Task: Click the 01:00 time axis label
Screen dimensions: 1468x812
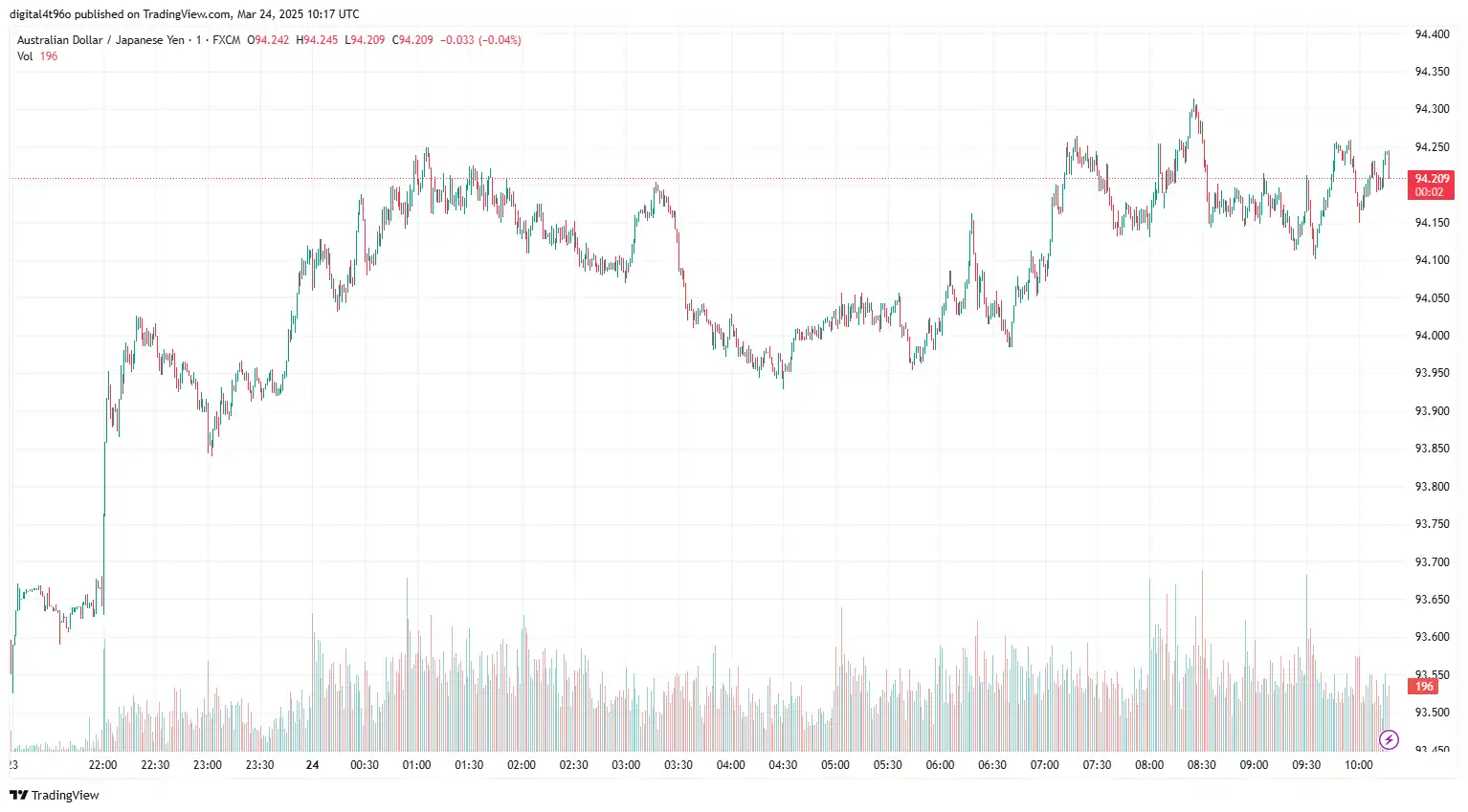Action: click(416, 765)
